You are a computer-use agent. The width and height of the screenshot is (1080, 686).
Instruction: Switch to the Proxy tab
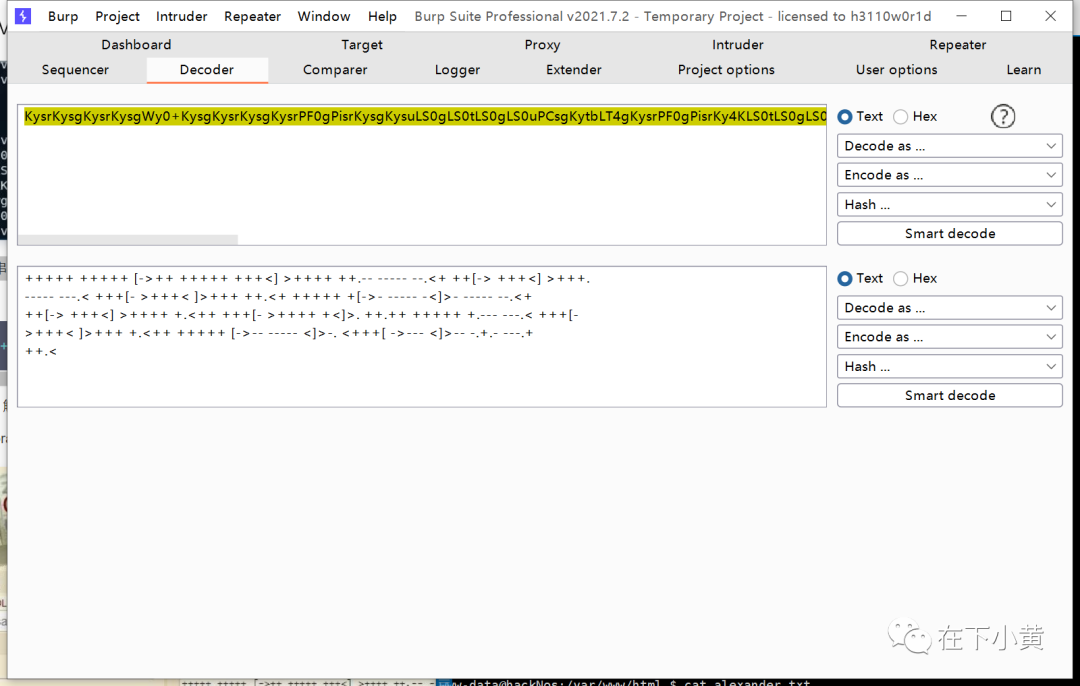pyautogui.click(x=542, y=45)
